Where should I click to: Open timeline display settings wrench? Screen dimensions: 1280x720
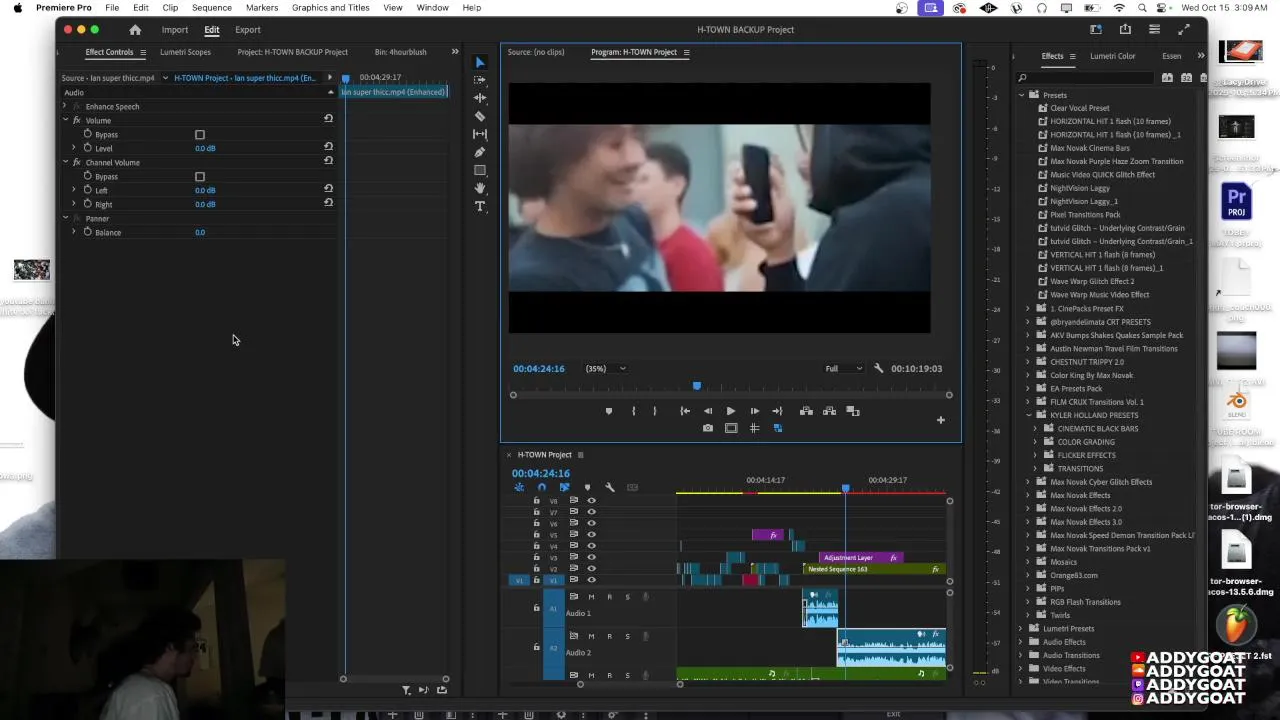click(x=610, y=487)
